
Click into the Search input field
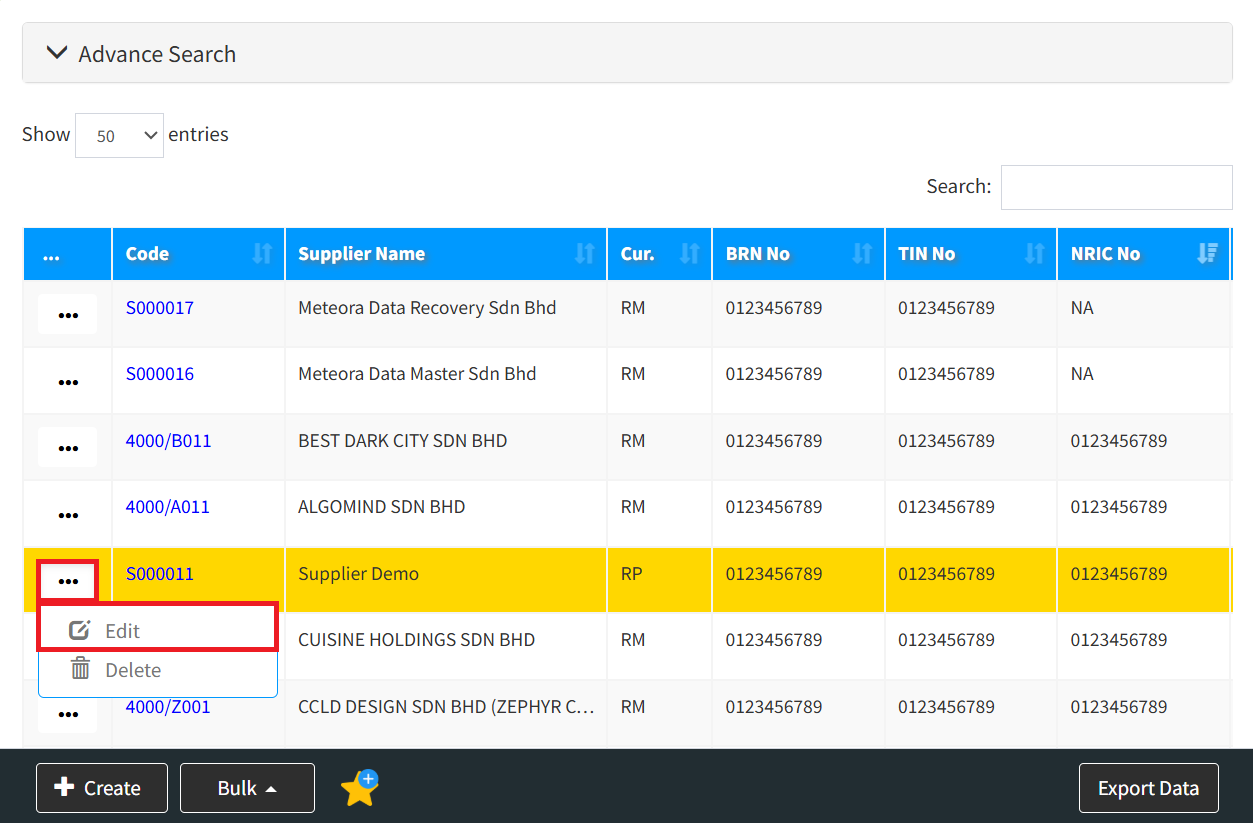click(1116, 187)
